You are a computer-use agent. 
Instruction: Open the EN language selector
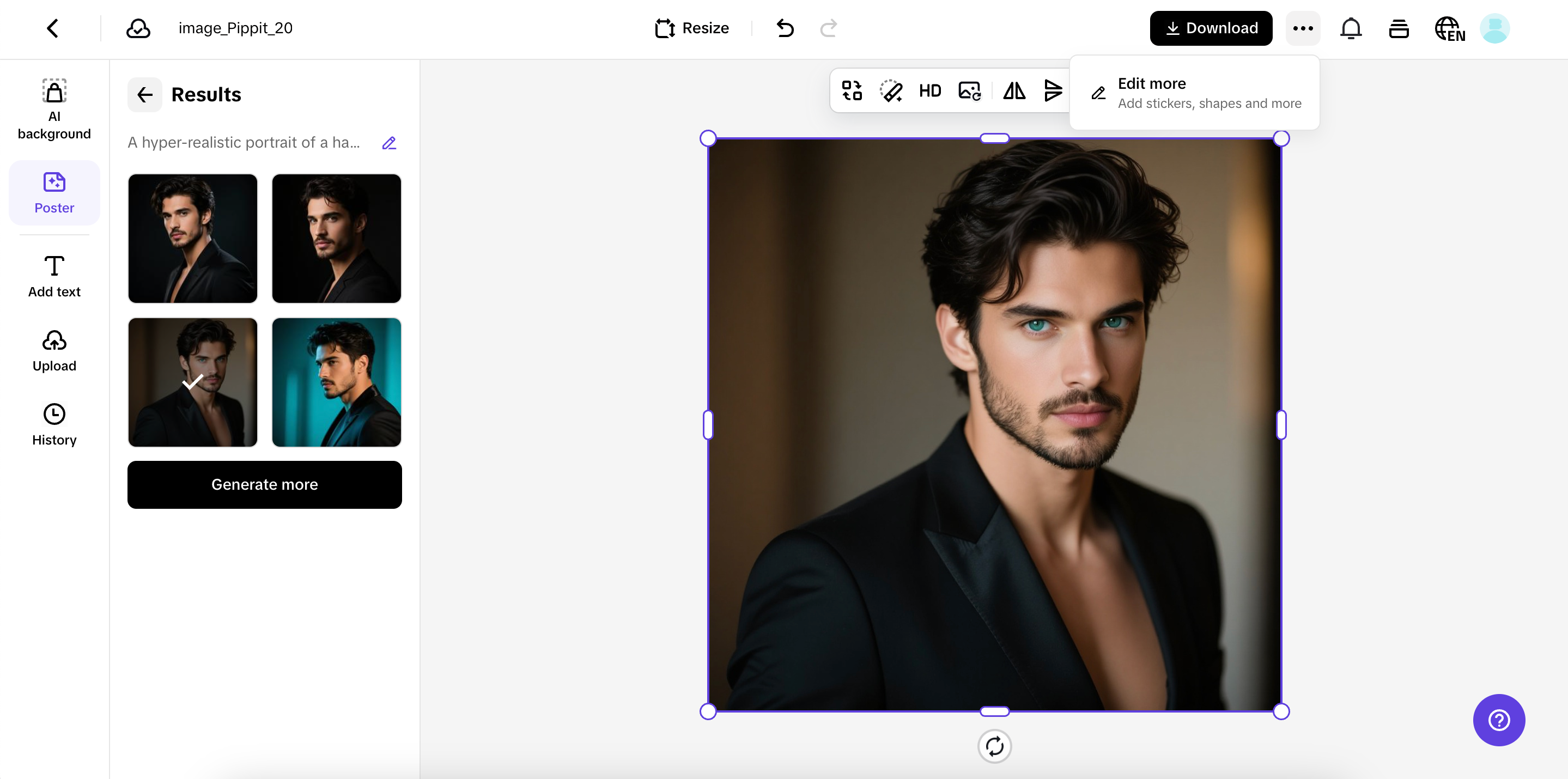point(1450,28)
